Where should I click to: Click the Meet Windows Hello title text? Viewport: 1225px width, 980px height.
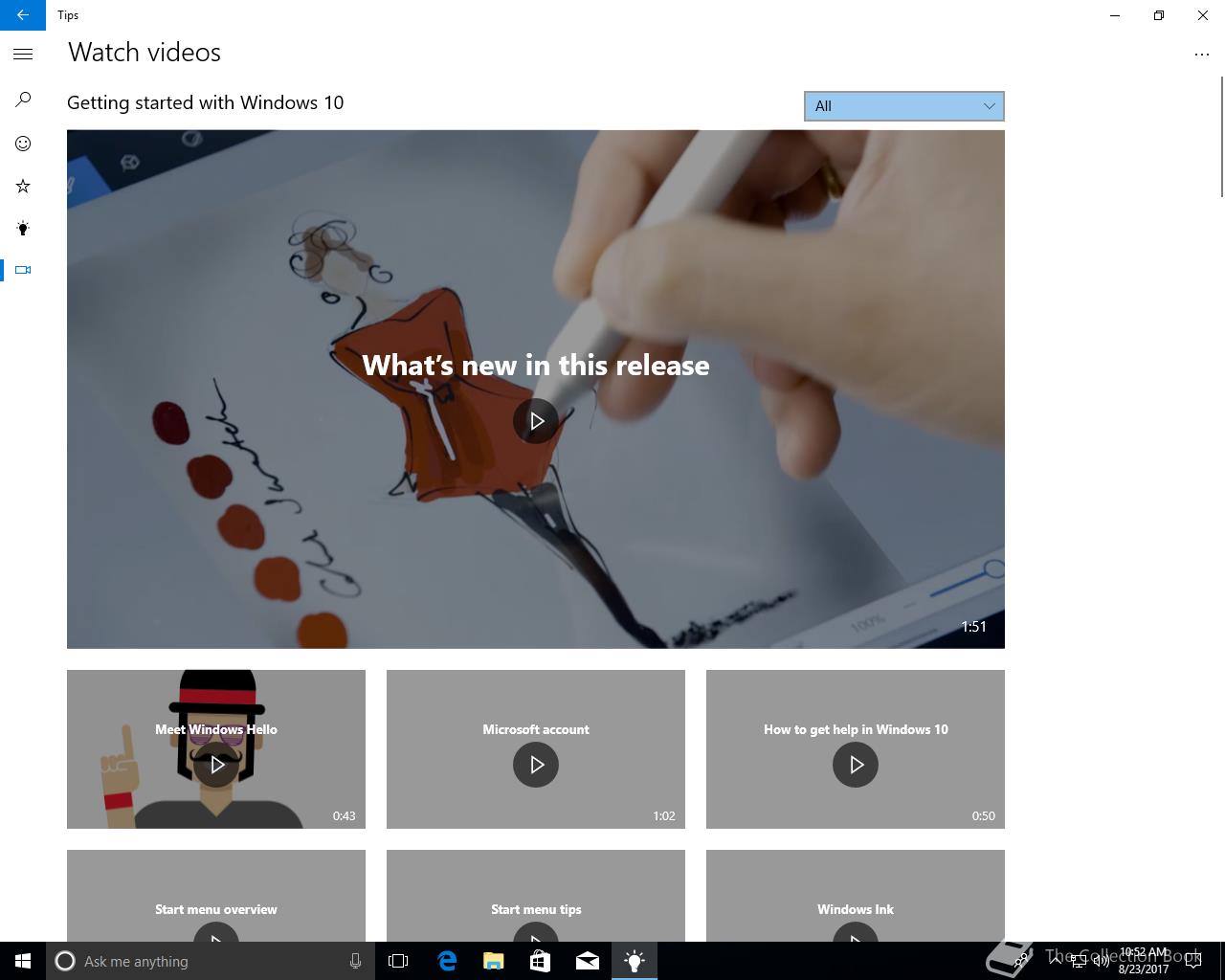[x=216, y=729]
